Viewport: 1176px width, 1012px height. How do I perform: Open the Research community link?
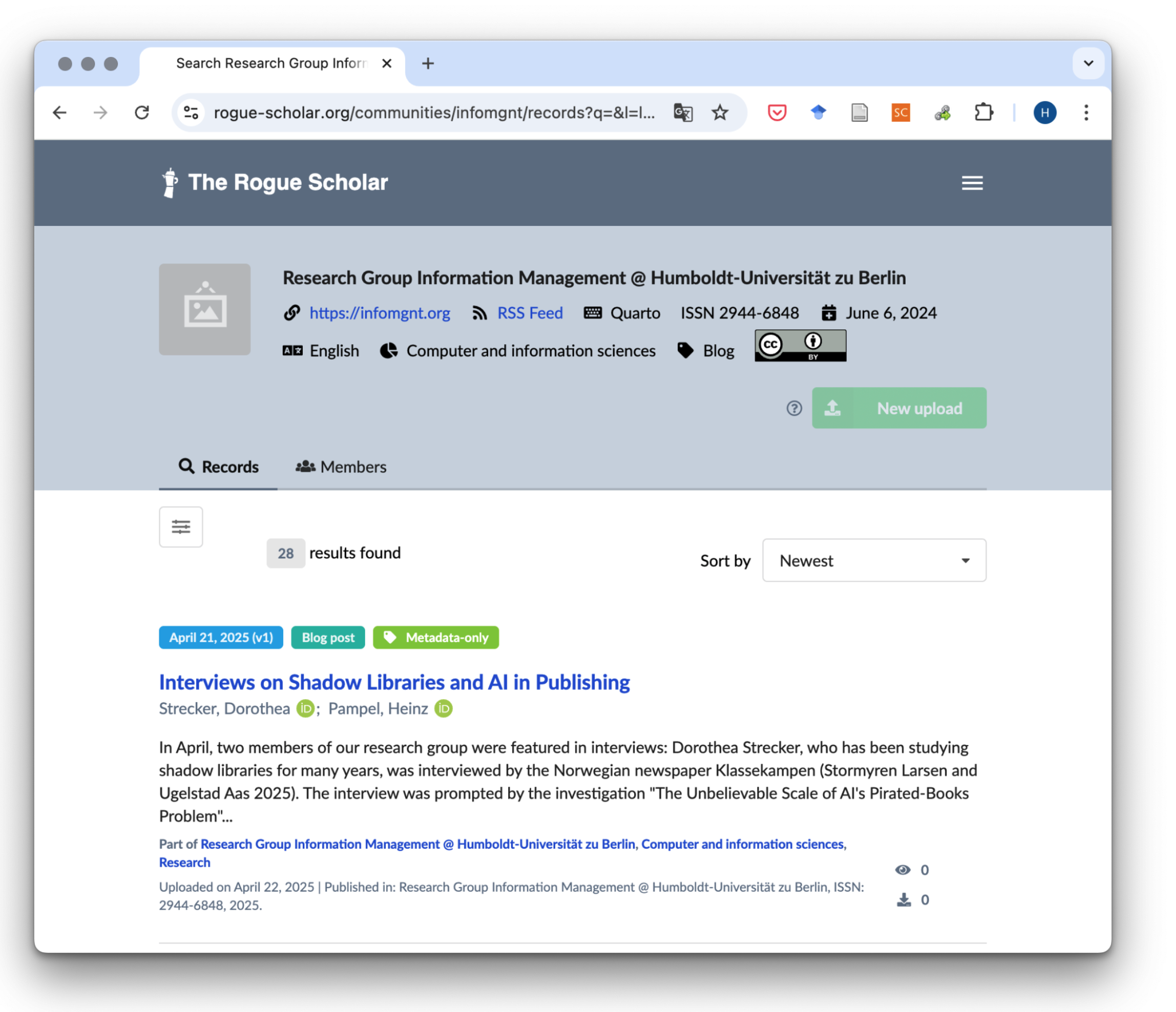[x=184, y=862]
